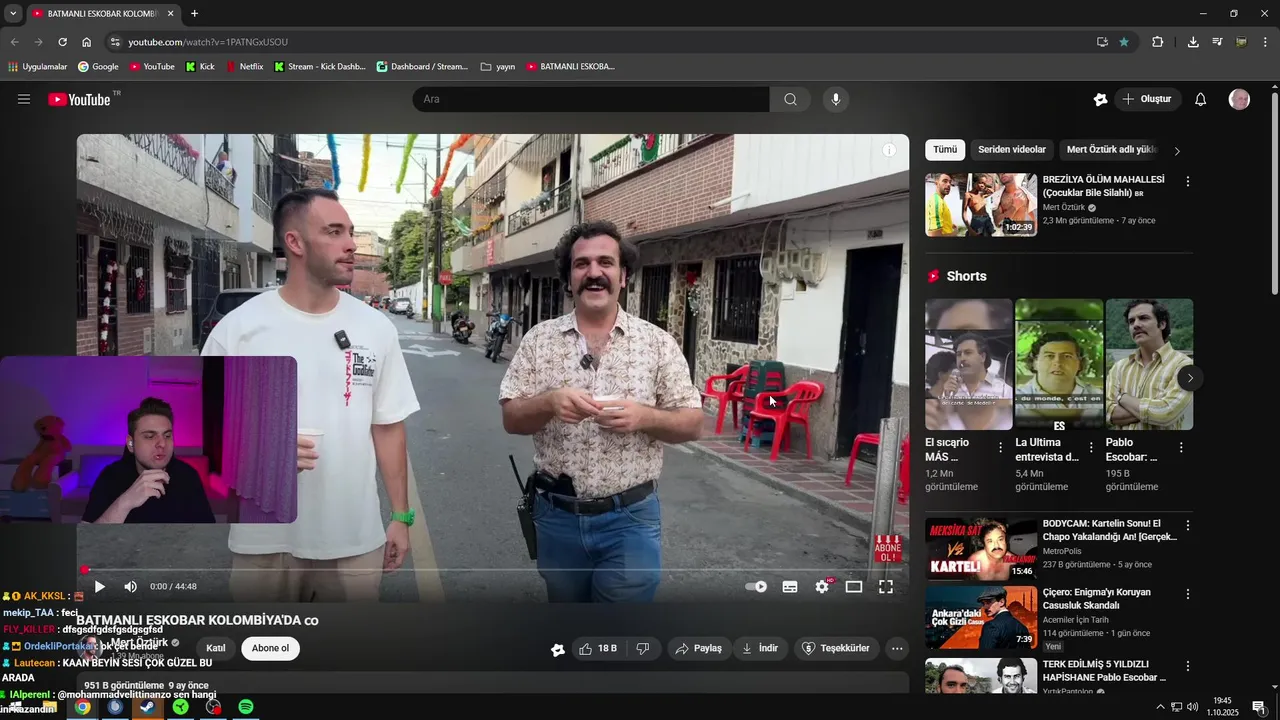The image size is (1280, 720).
Task: Click the browser address bar
Action: pos(600,42)
